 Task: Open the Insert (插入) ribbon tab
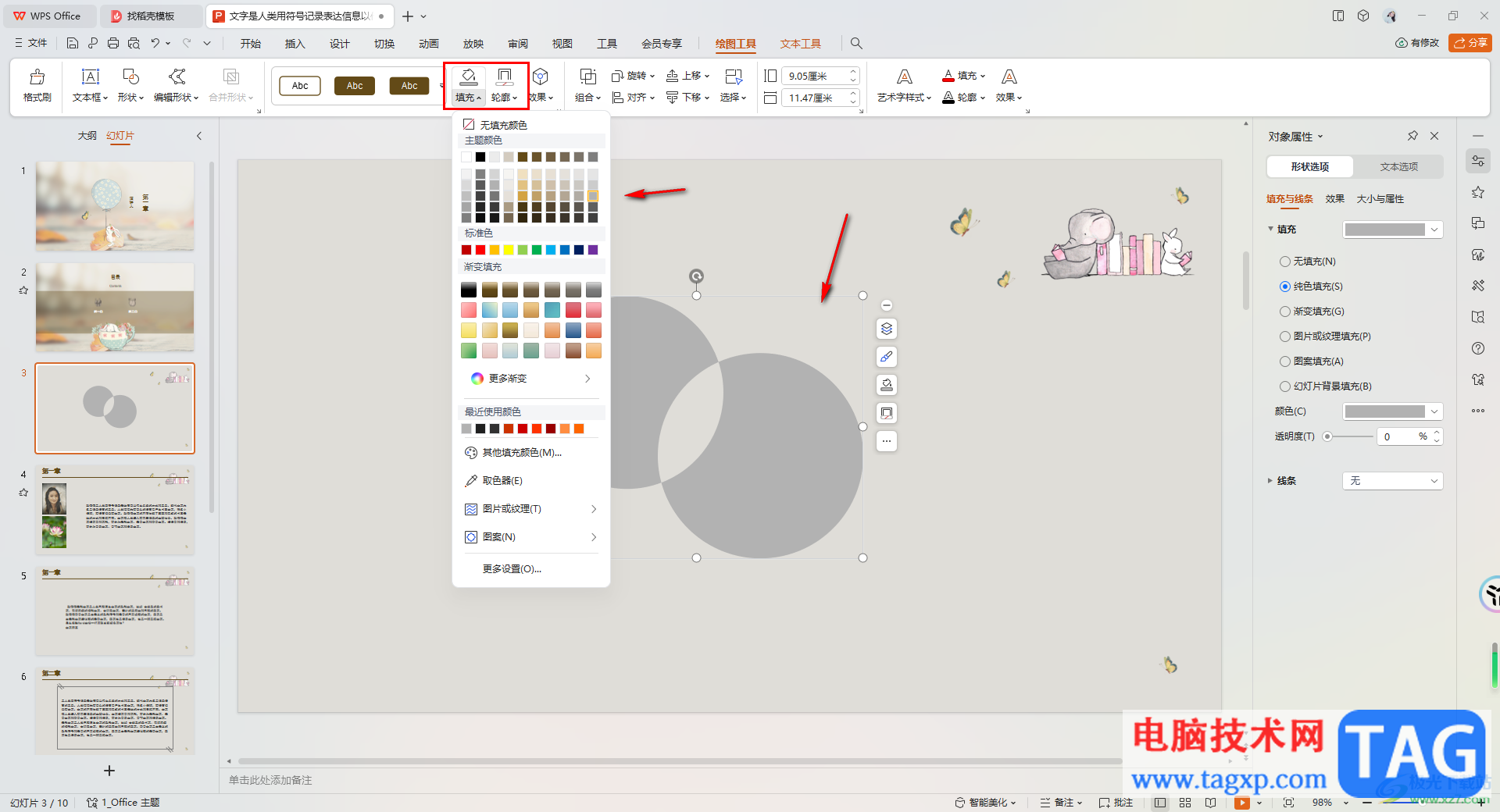295,44
